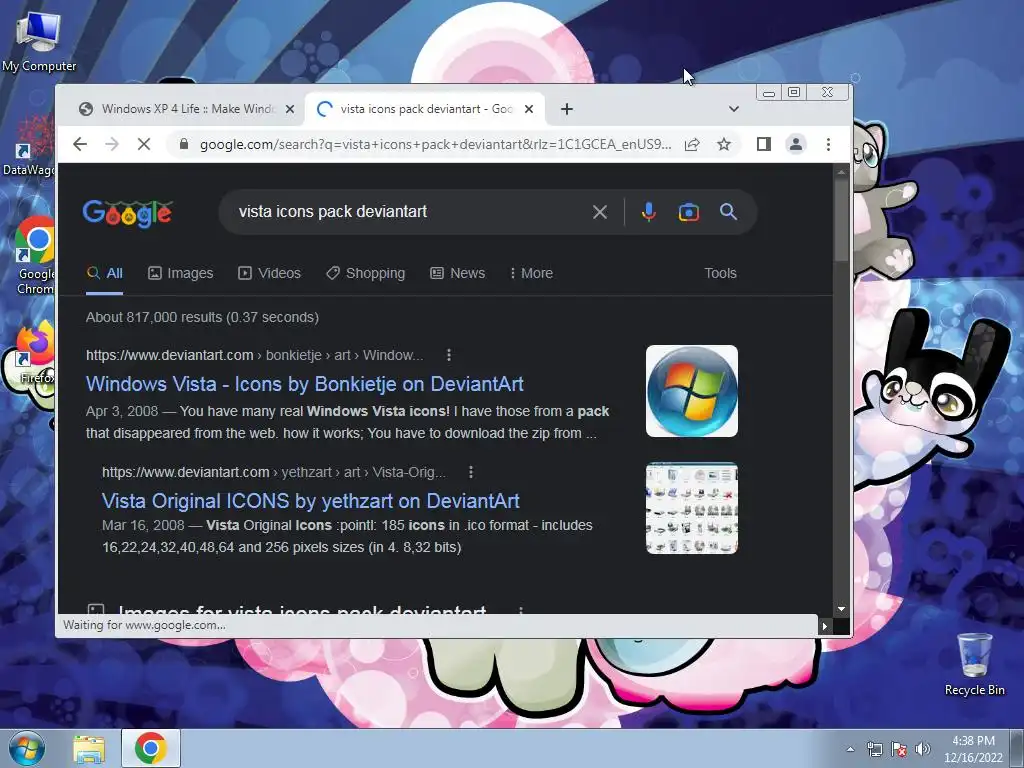Image resolution: width=1024 pixels, height=768 pixels.
Task: Open the network tray icon
Action: click(874, 749)
